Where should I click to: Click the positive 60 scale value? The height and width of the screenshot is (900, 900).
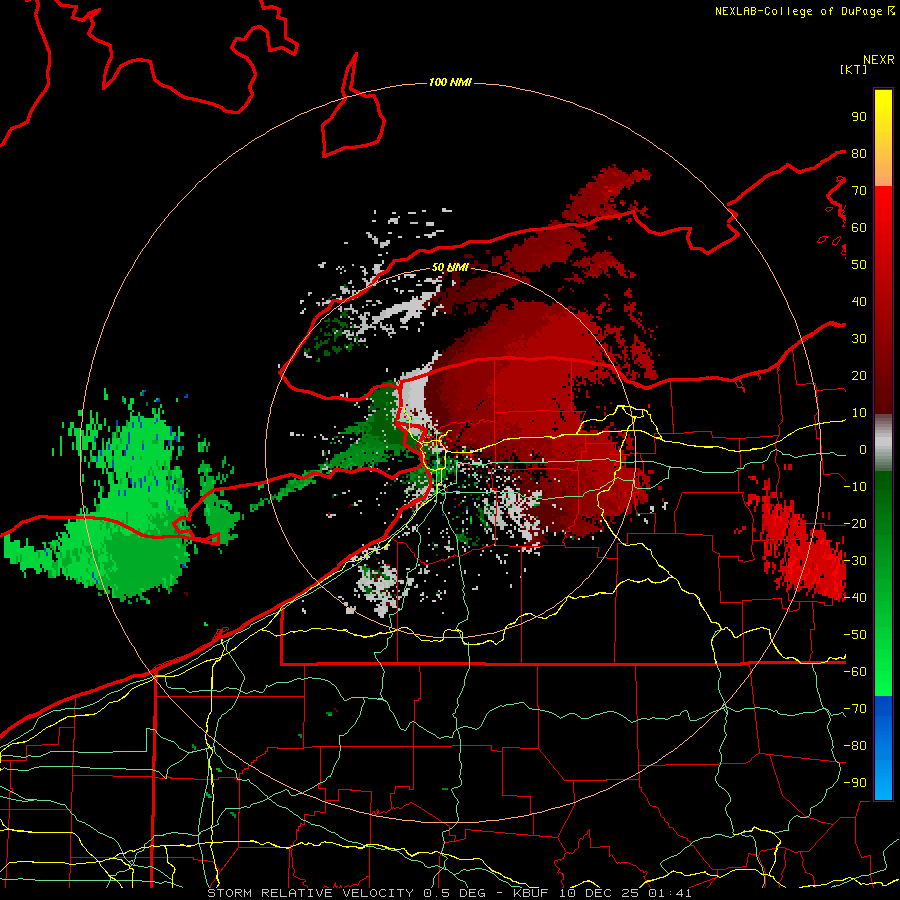859,228
